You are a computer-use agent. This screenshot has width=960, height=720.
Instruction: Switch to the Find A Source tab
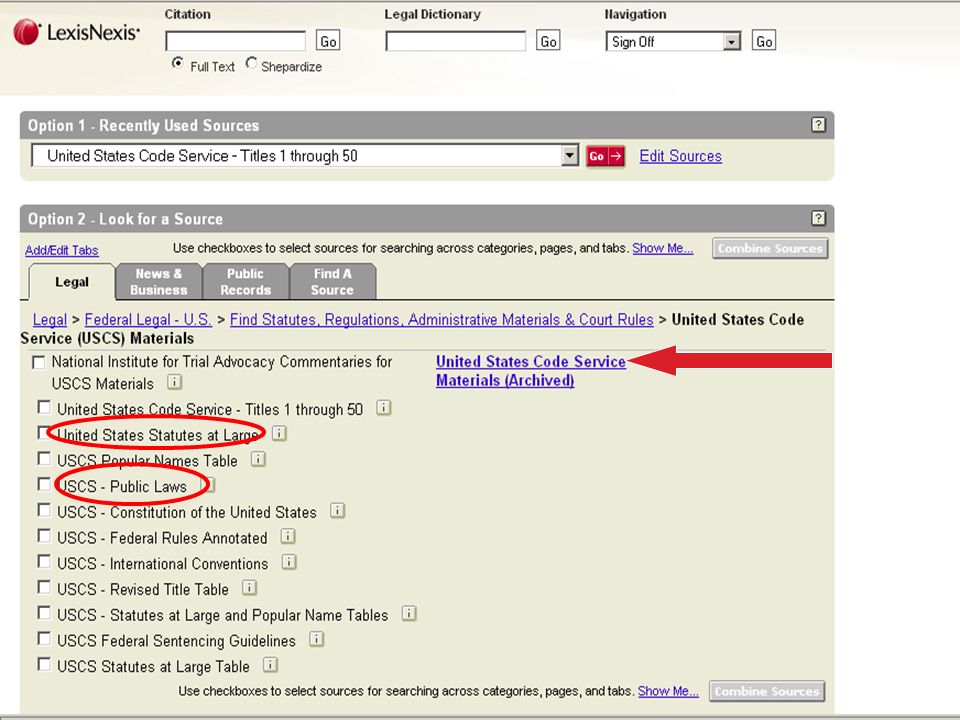(332, 282)
